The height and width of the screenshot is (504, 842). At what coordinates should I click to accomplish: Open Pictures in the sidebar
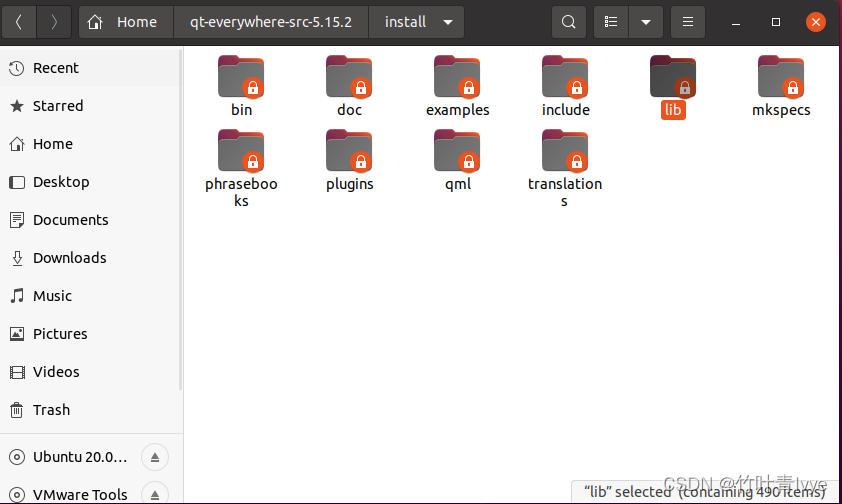tap(91, 334)
